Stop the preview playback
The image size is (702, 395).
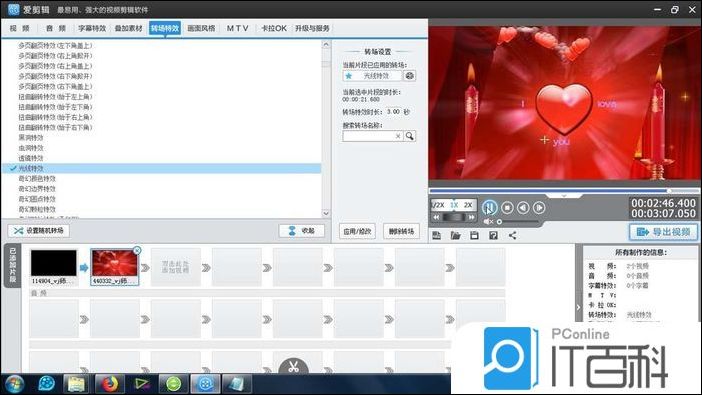pos(507,207)
